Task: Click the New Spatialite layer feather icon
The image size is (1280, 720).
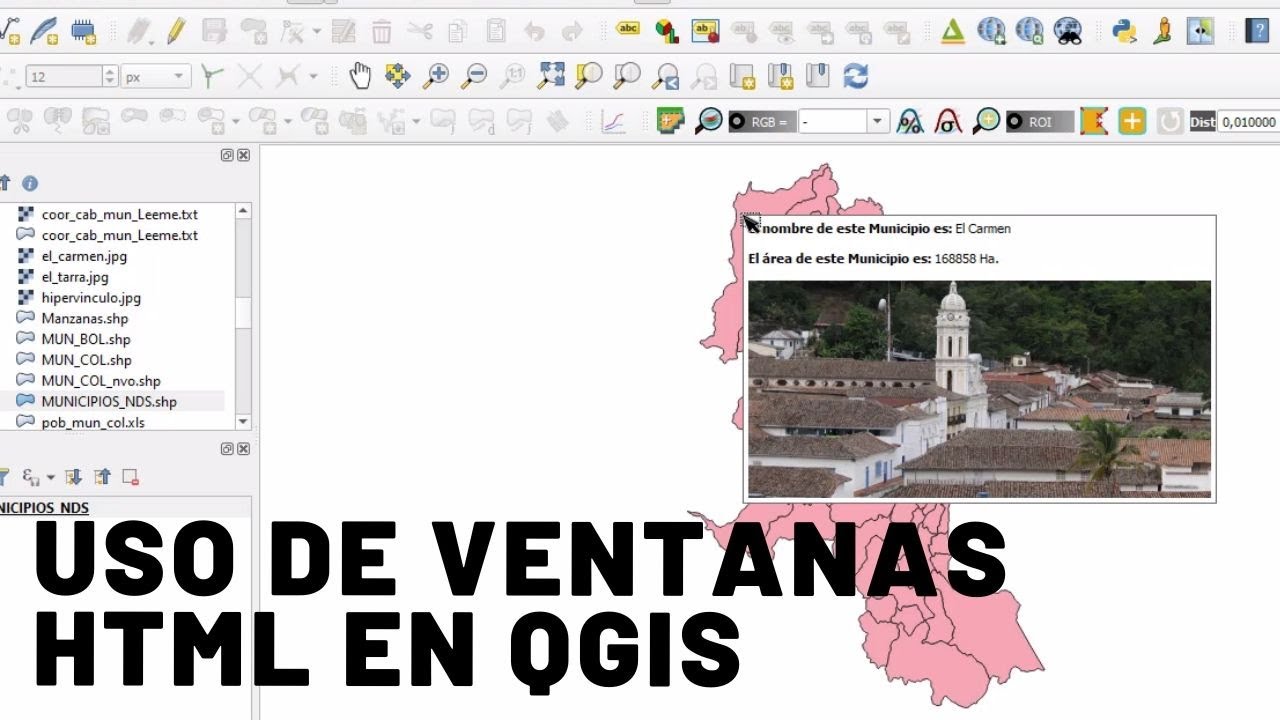Action: (x=44, y=31)
